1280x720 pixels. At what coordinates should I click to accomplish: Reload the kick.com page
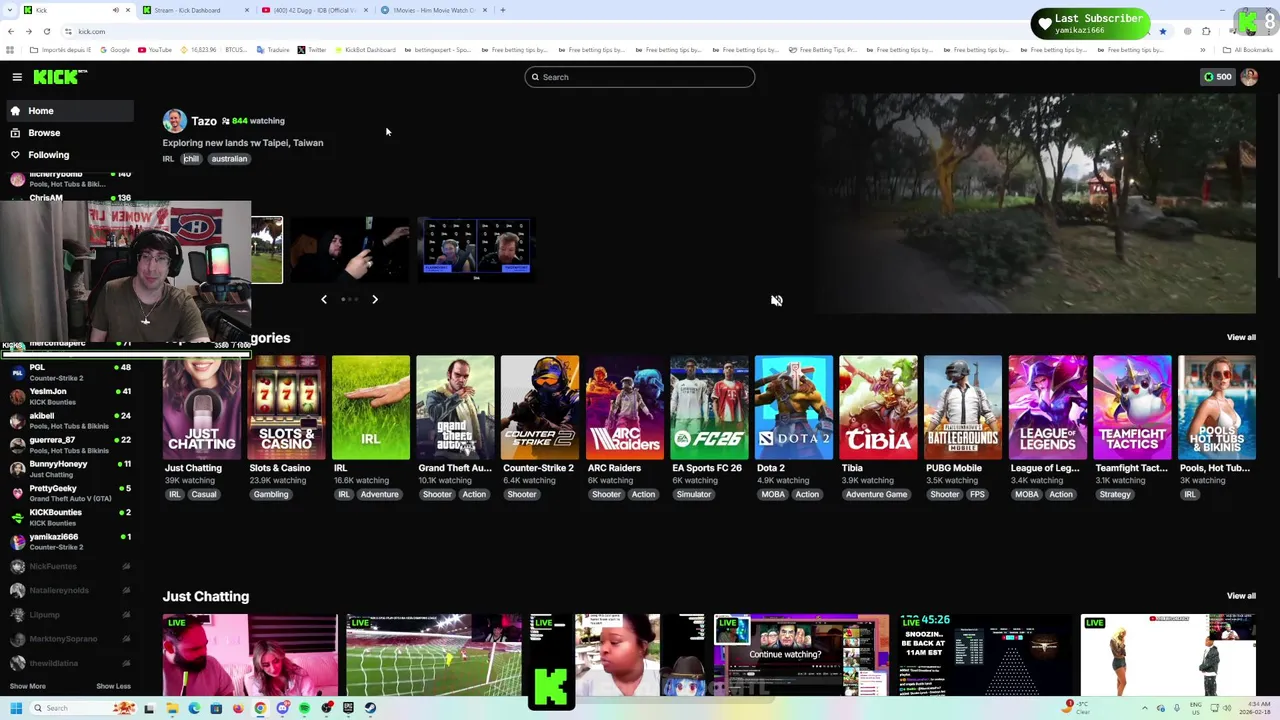pos(46,31)
